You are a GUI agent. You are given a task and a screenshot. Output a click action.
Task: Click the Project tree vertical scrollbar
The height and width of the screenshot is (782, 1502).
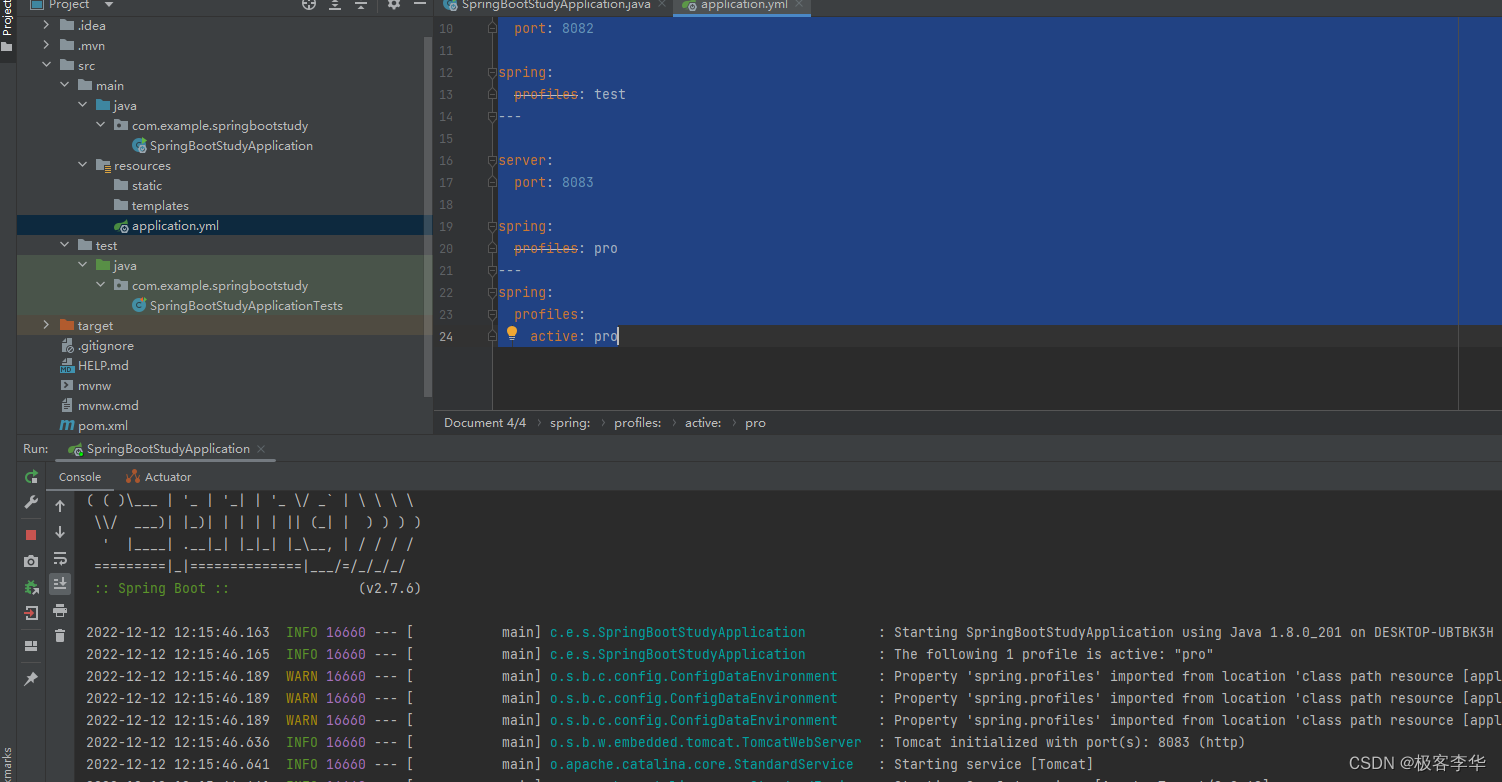(x=429, y=215)
